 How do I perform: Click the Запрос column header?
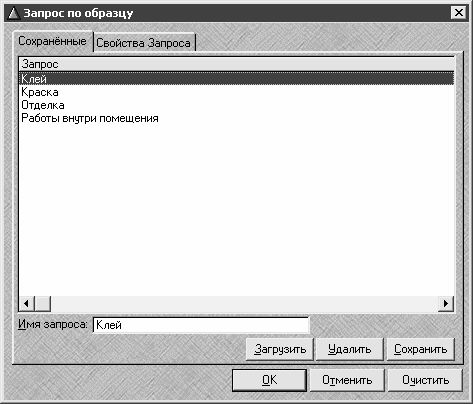pyautogui.click(x=236, y=64)
